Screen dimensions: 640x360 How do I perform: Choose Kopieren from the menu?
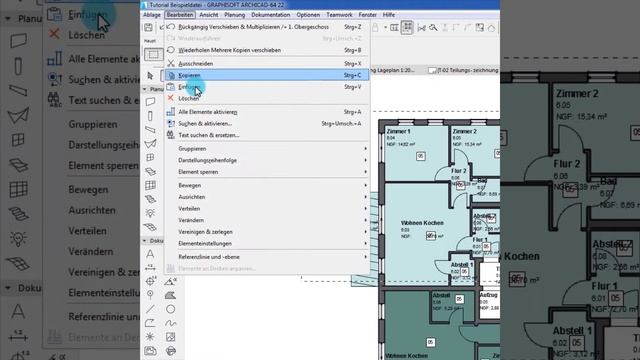pyautogui.click(x=267, y=75)
